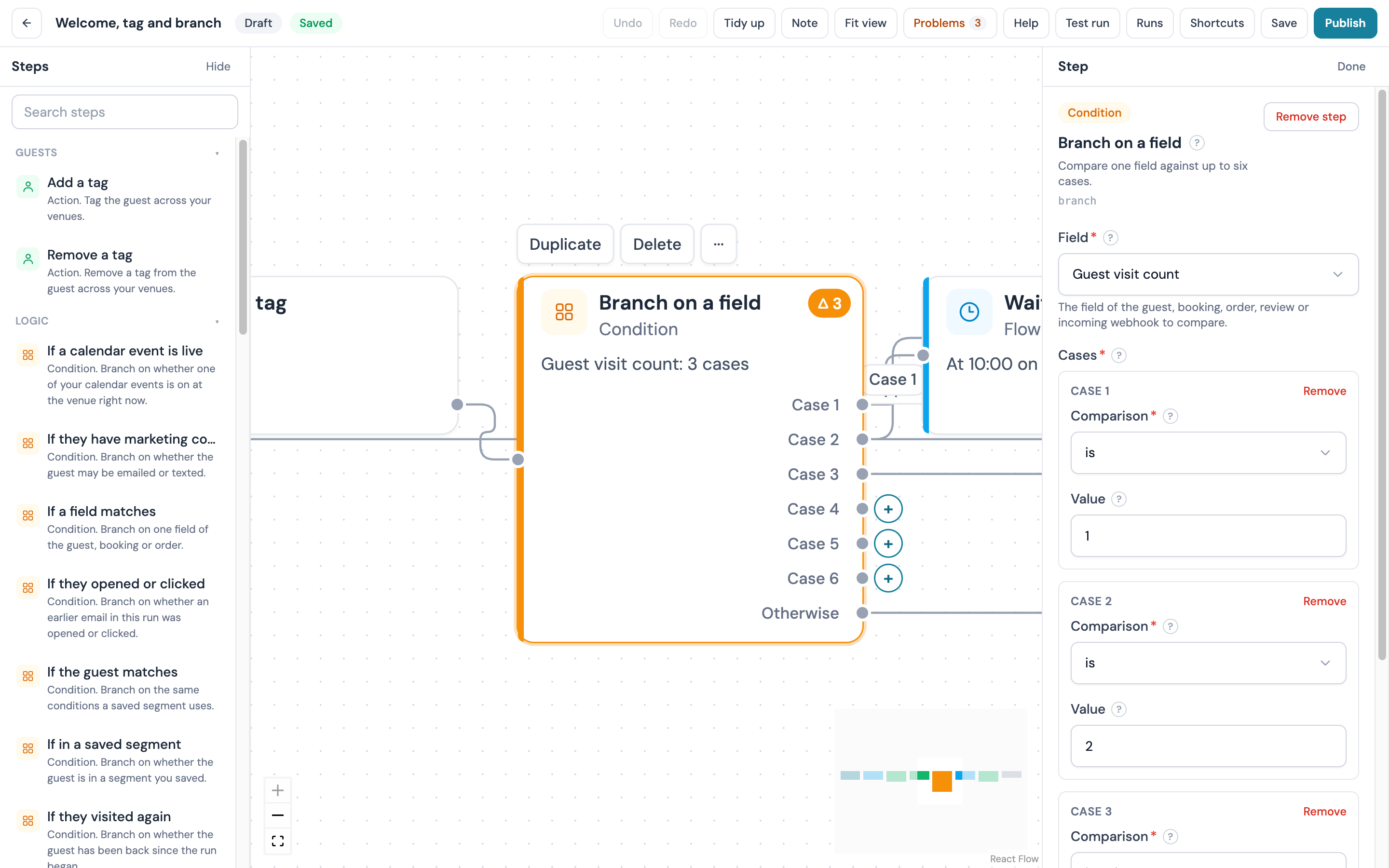
Task: Click the Case 2 Value field
Action: [1208, 746]
